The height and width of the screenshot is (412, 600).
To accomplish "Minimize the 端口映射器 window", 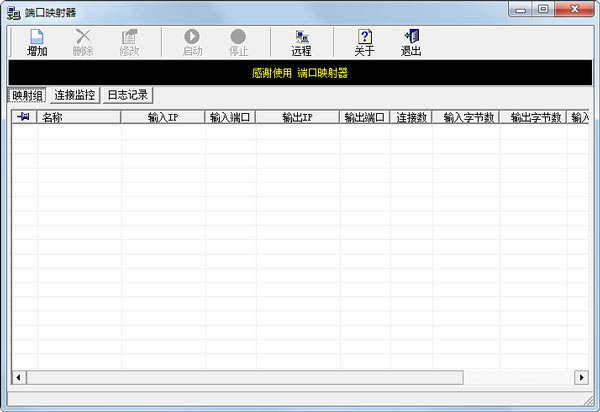I will tap(520, 10).
